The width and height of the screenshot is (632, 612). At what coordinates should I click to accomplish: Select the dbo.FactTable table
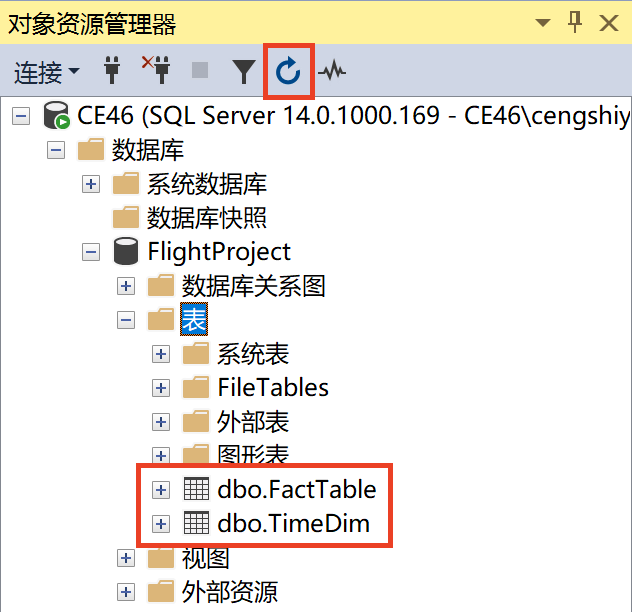point(297,489)
